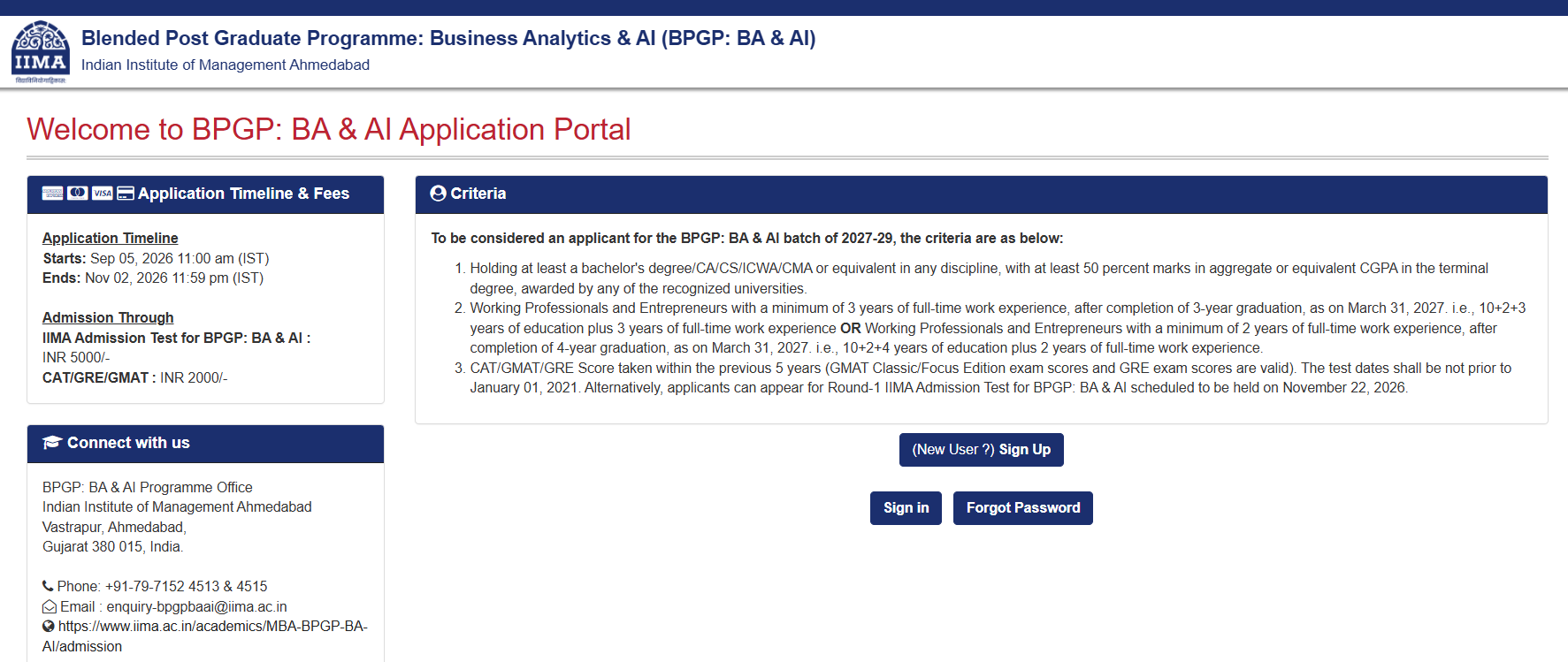Click the Welcome to BPGP Application Portal heading
The width and height of the screenshot is (1568, 662).
329,129
